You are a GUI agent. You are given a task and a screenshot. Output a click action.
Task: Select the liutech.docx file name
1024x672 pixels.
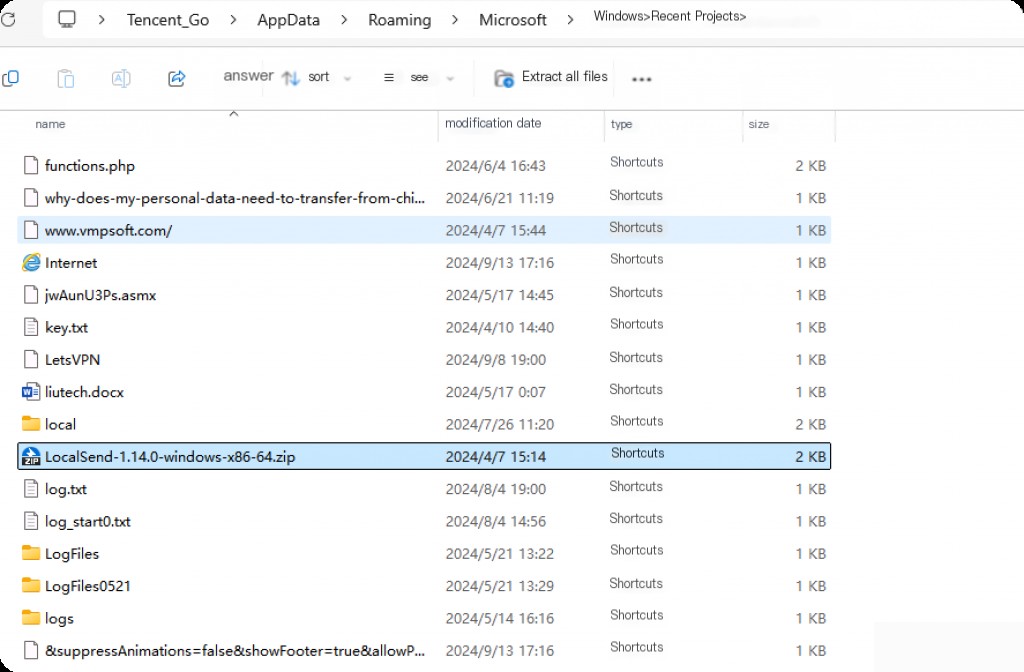84,392
